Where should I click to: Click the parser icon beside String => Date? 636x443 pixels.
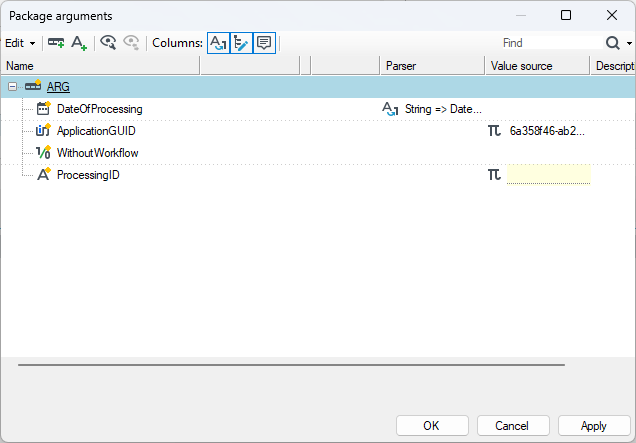(x=390, y=109)
